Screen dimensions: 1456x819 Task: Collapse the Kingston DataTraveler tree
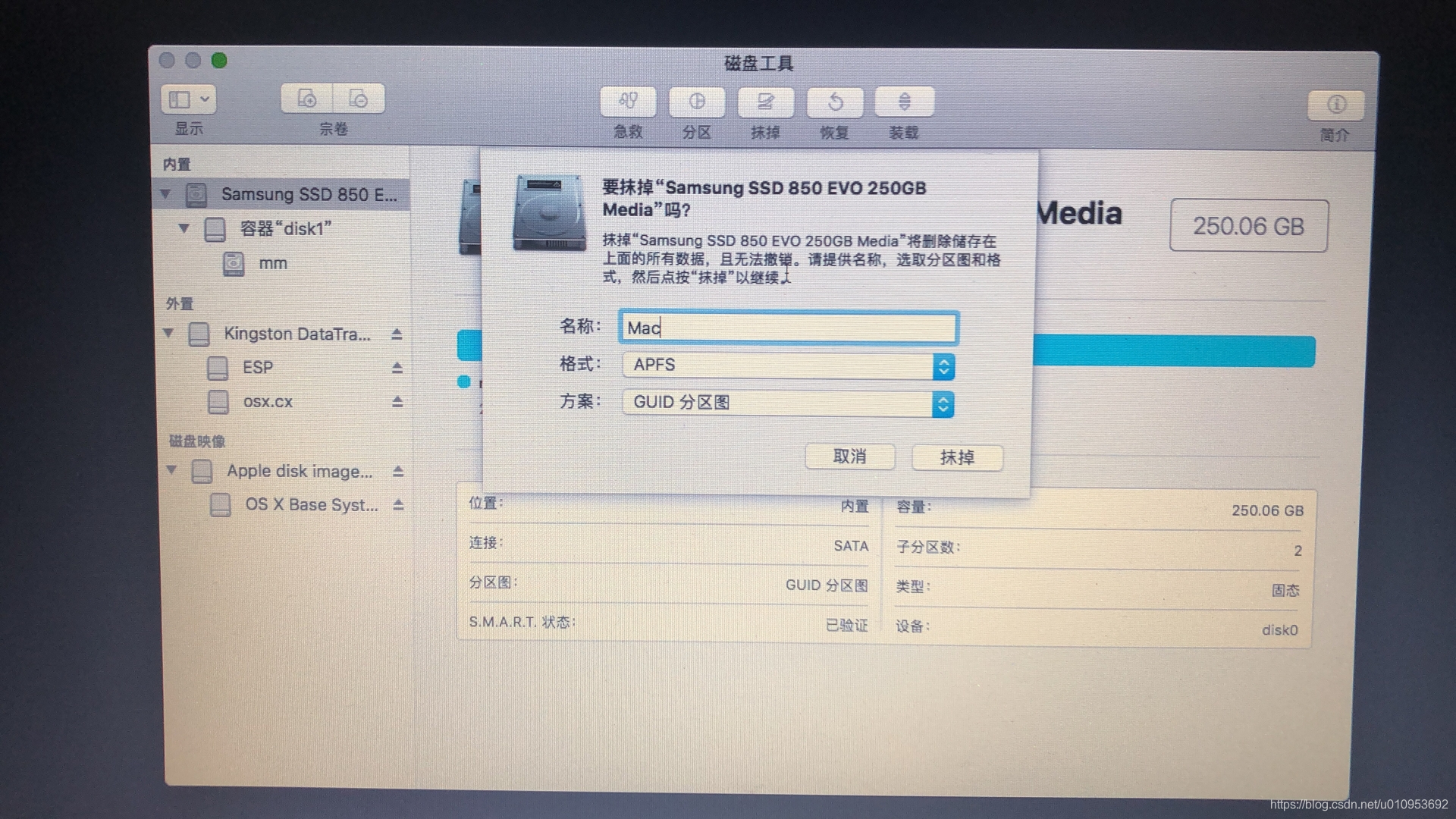[168, 333]
